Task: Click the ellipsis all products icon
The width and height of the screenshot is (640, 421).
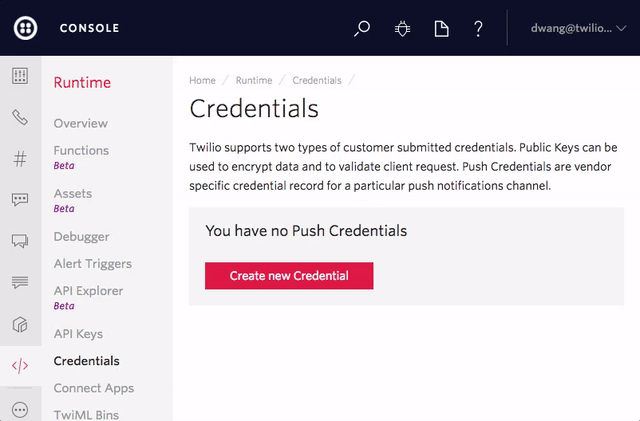Action: 20,409
